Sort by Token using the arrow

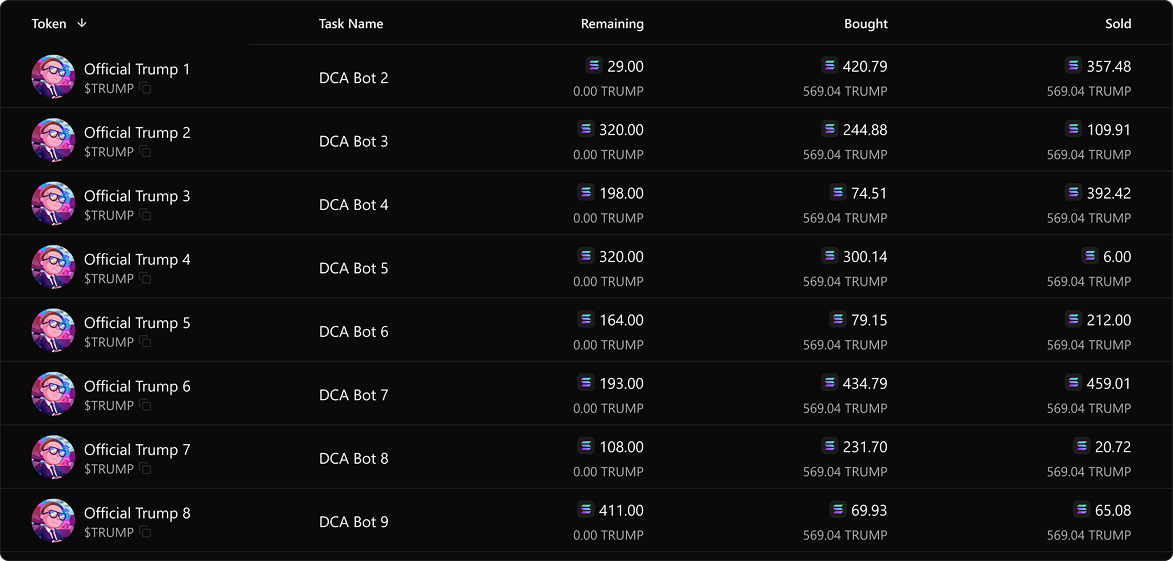pos(82,23)
